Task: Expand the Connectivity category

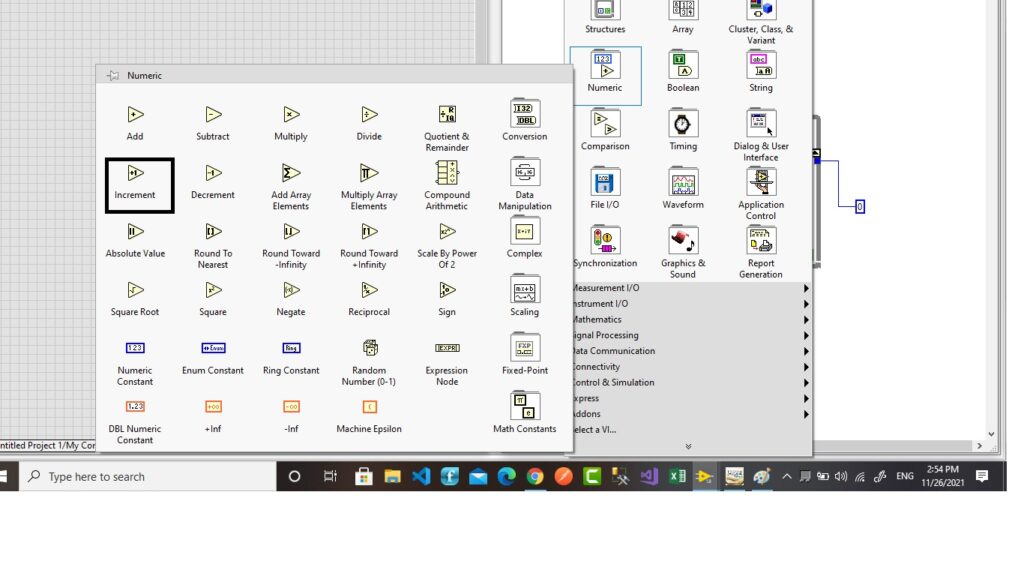Action: (692, 366)
